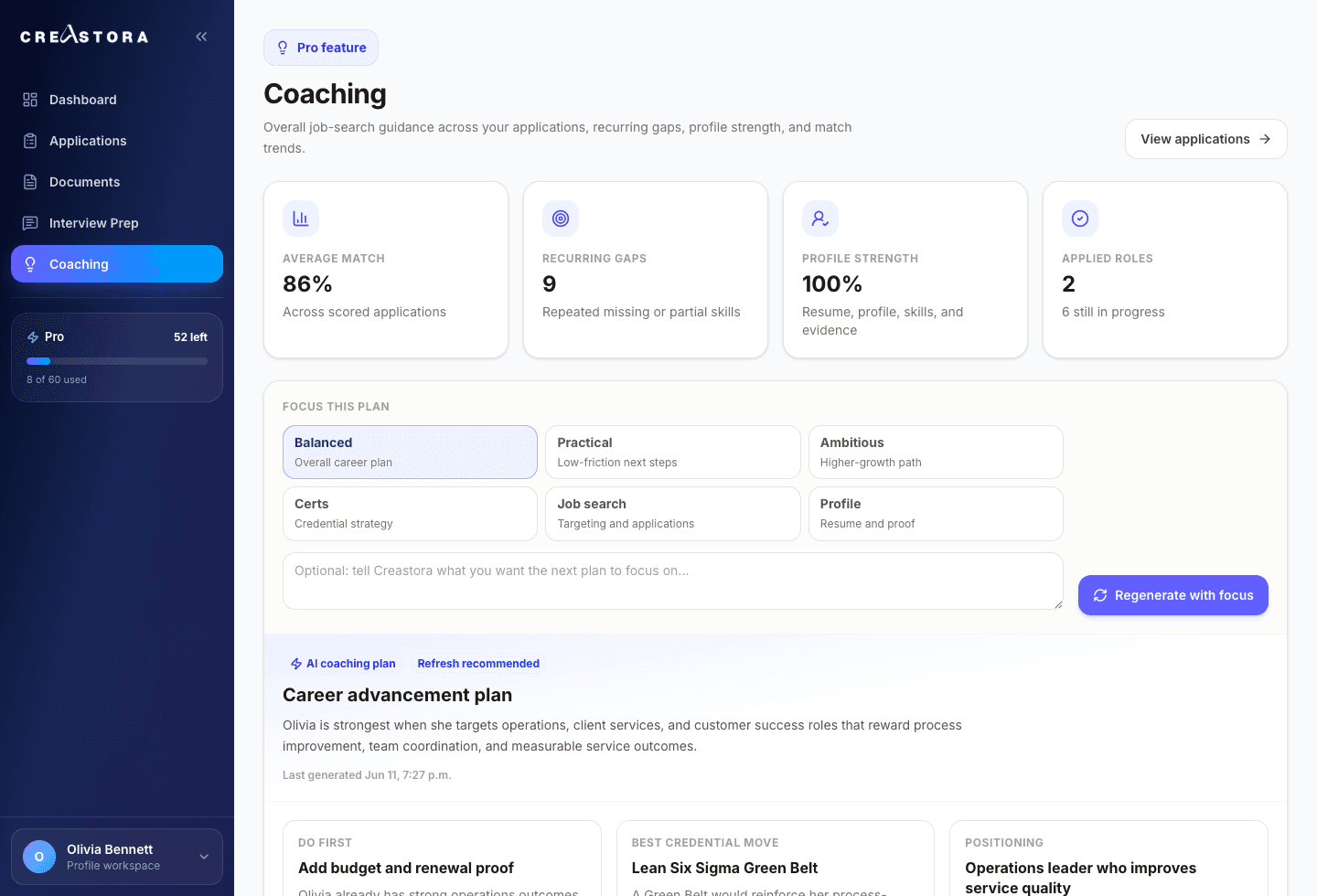Viewport: 1317px width, 896px height.
Task: Click 'Last generated Jun 11, 7:27 p.m.'
Action: [367, 775]
